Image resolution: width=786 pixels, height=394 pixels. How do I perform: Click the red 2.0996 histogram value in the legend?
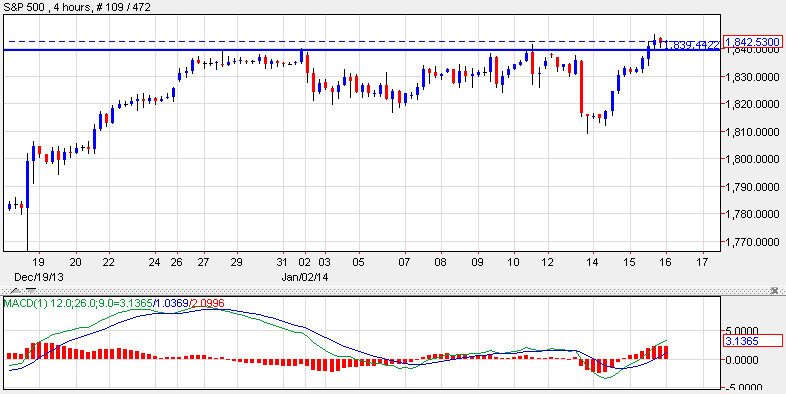(207, 303)
